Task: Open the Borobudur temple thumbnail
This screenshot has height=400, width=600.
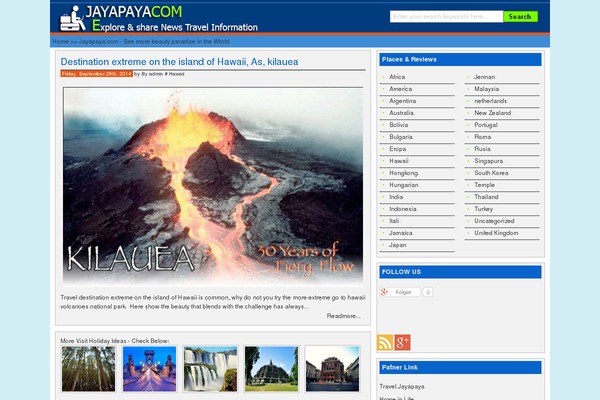Action: coord(271,369)
